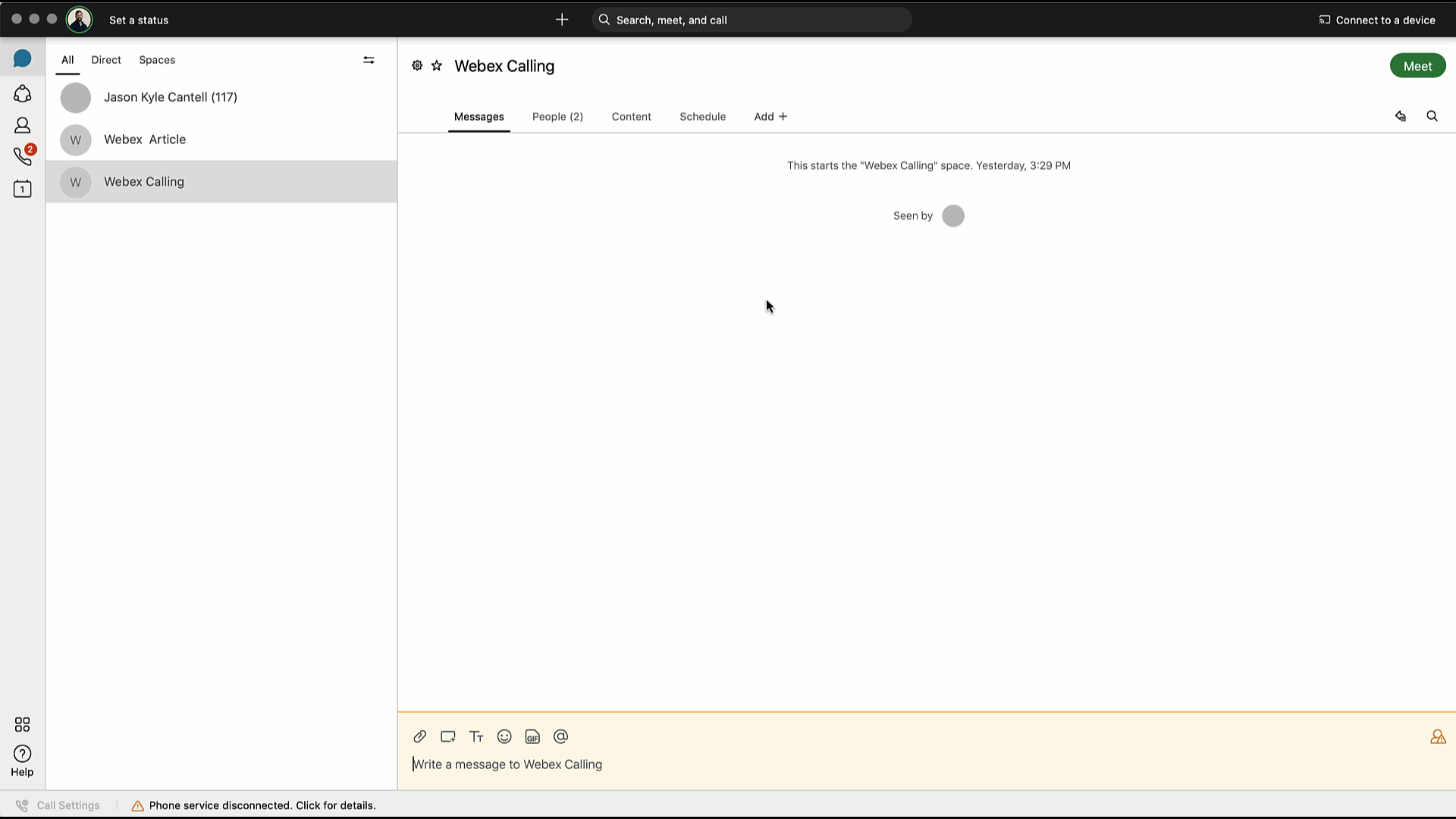
Task: Attach a file with paperclip icon
Action: (x=419, y=736)
